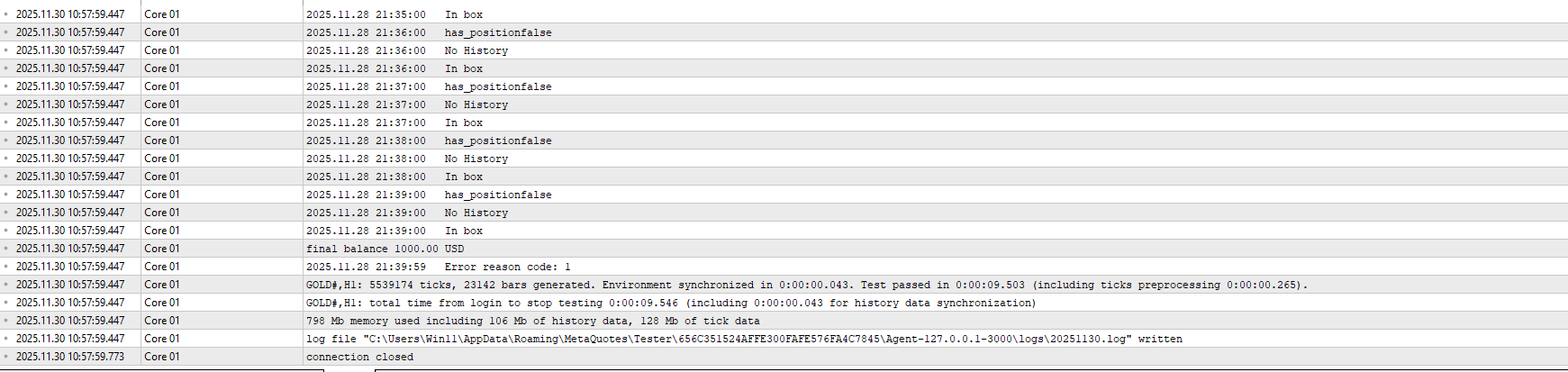Select the '798 Mb memory used' message
This screenshot has height=372, width=1568.
pyautogui.click(x=532, y=321)
